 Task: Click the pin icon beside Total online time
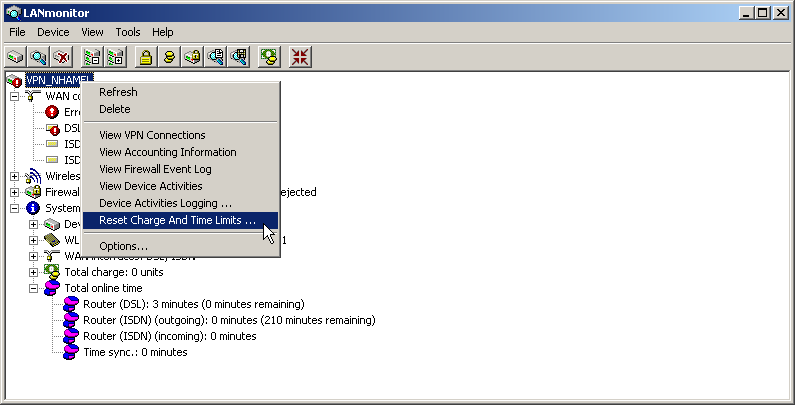pyautogui.click(x=52, y=288)
